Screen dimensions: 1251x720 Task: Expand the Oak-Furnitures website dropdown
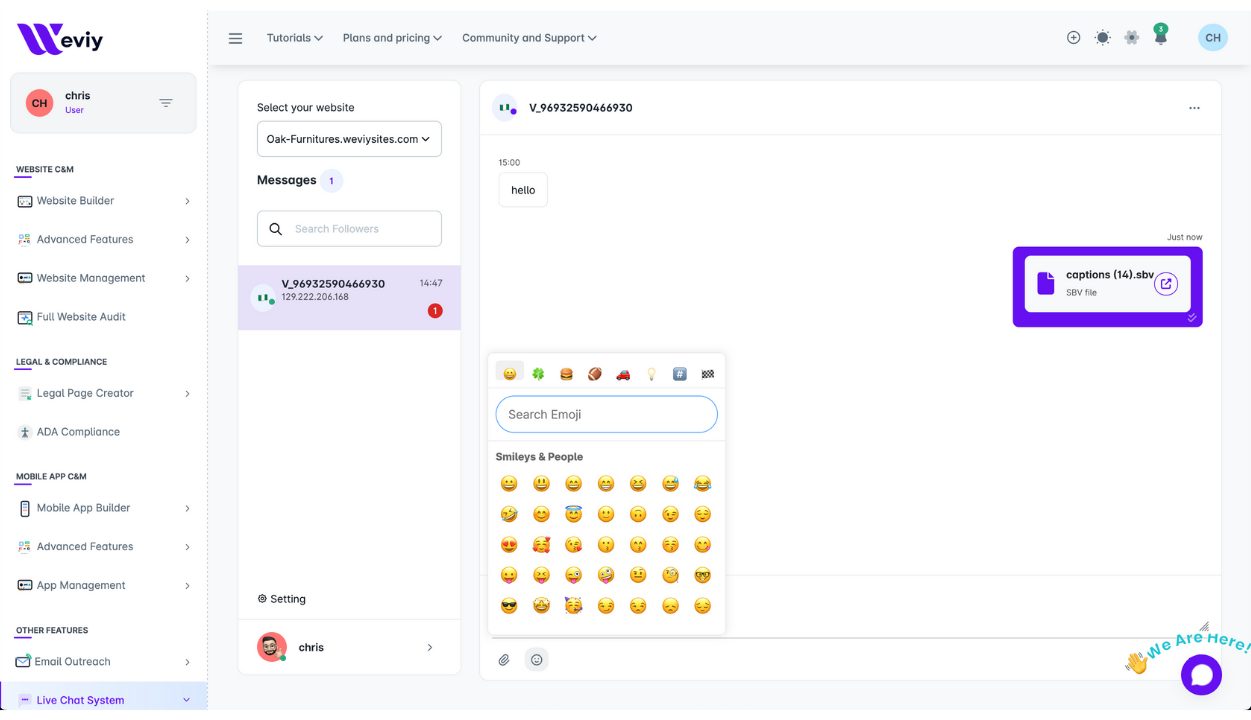click(349, 139)
